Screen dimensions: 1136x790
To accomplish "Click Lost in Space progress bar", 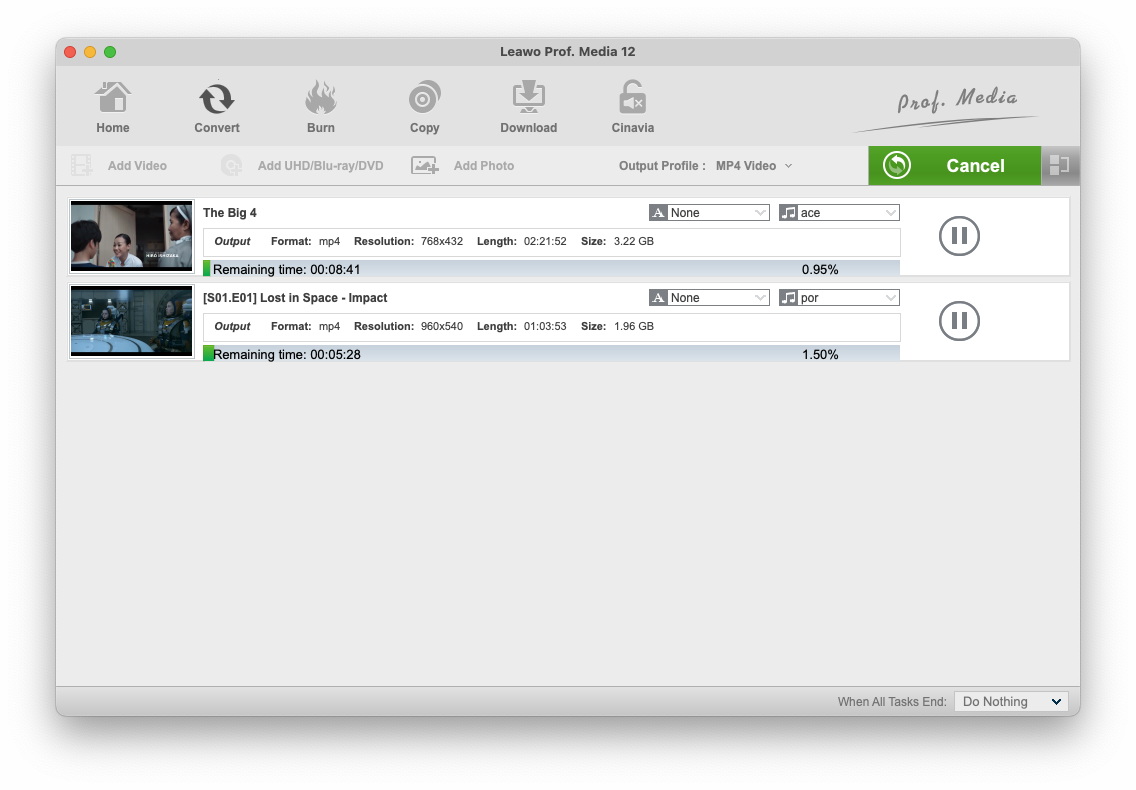I will pos(551,354).
